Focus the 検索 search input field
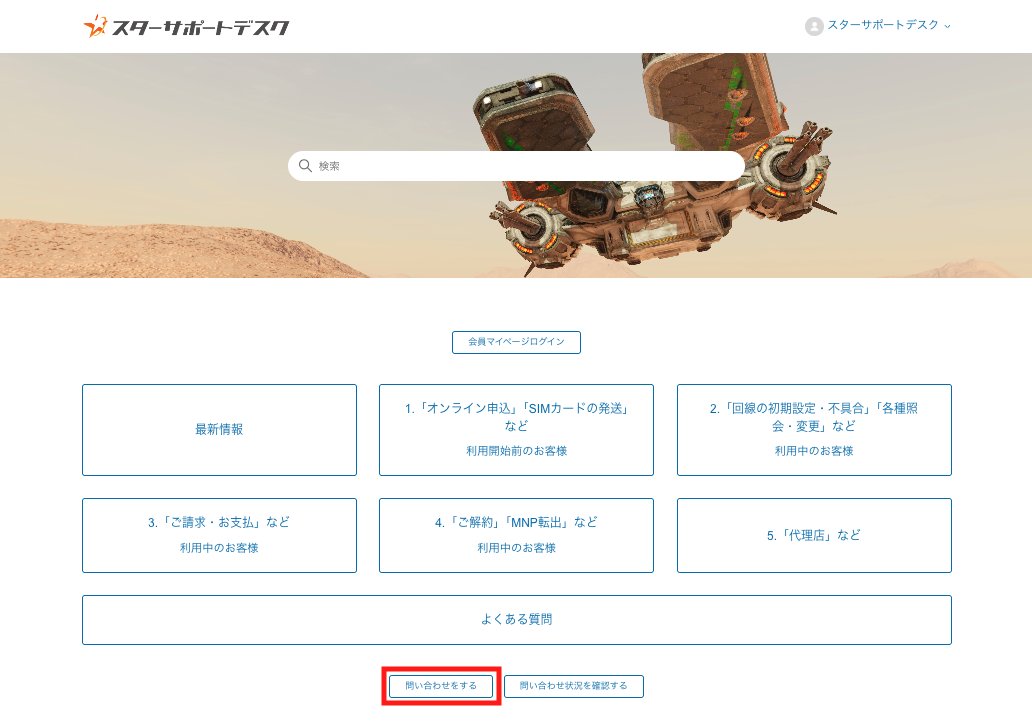 [516, 166]
